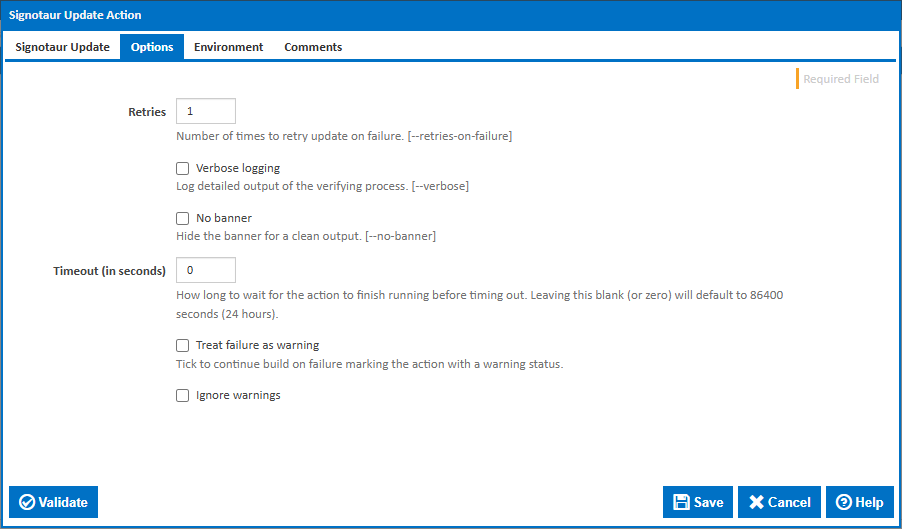Open the Environment tab
The width and height of the screenshot is (902, 529).
pos(228,47)
